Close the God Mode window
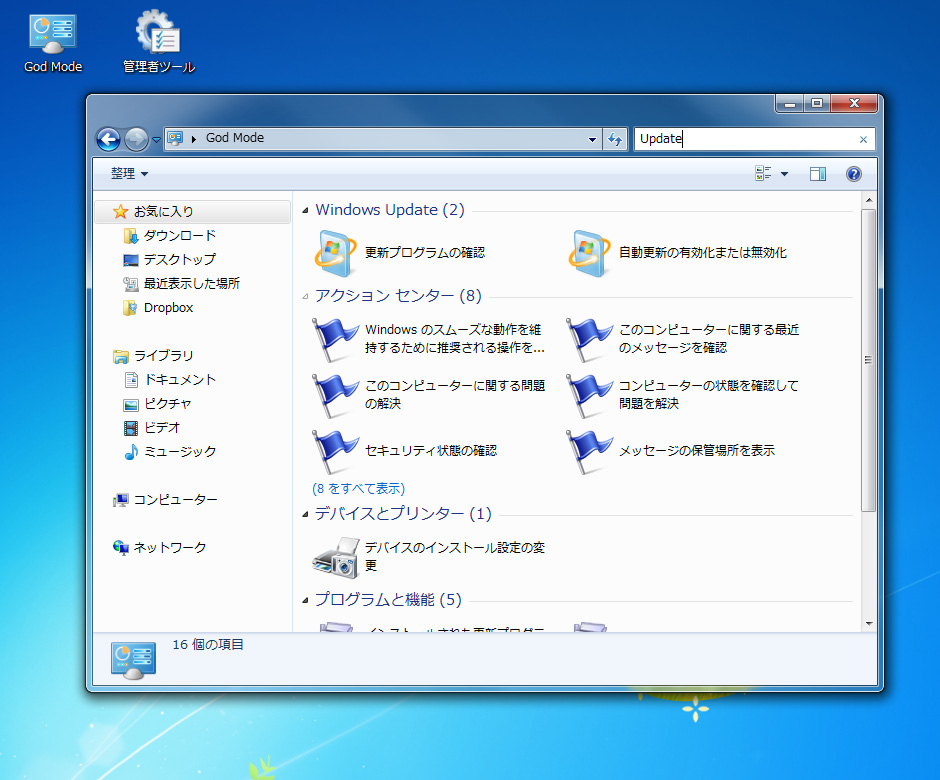 tap(854, 103)
